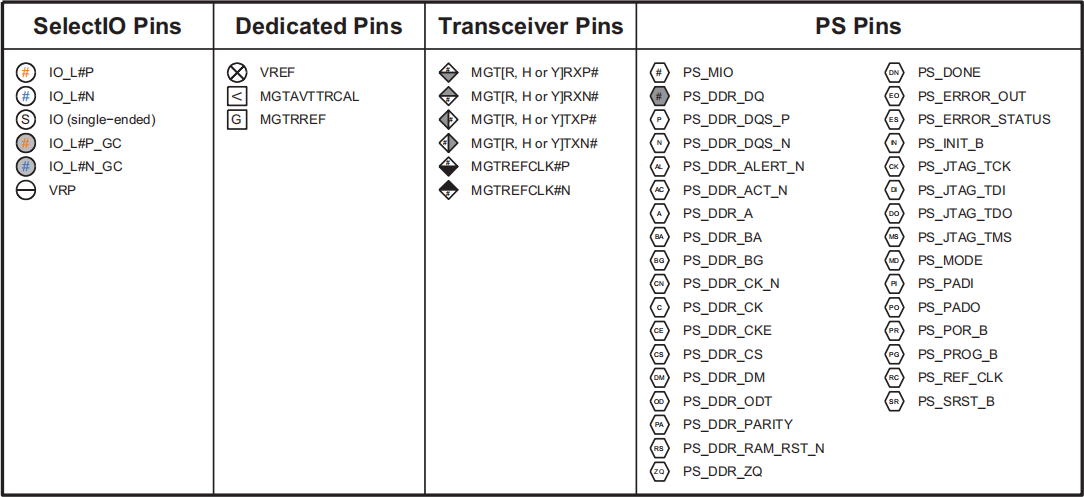Click the PS_DDR_RAM_RST_N label text
The width and height of the screenshot is (1084, 497).
(754, 448)
